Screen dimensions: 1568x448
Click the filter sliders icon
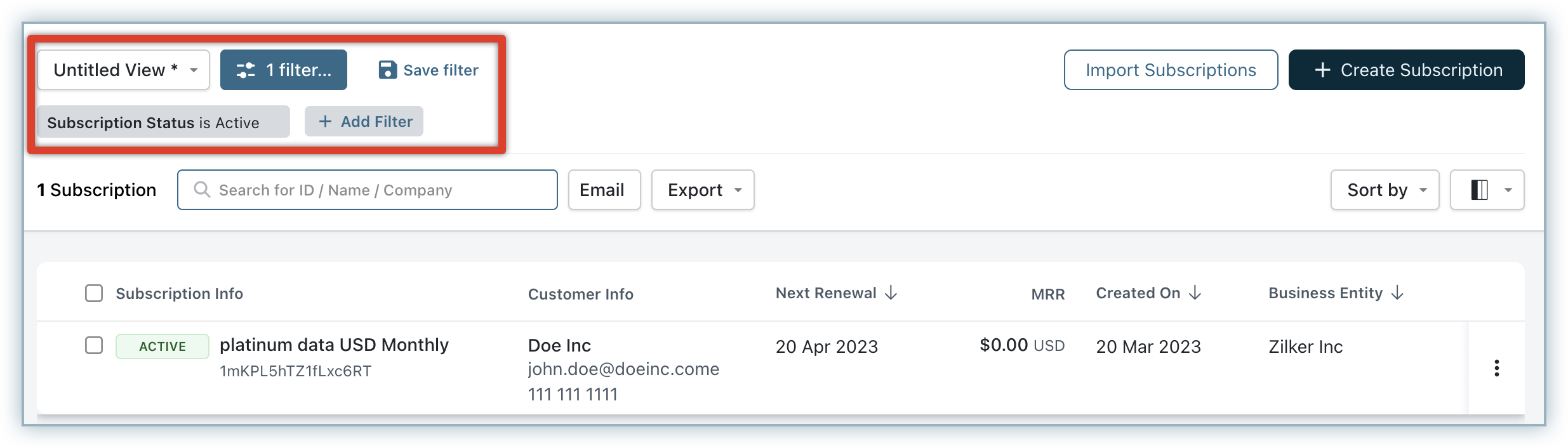click(246, 70)
